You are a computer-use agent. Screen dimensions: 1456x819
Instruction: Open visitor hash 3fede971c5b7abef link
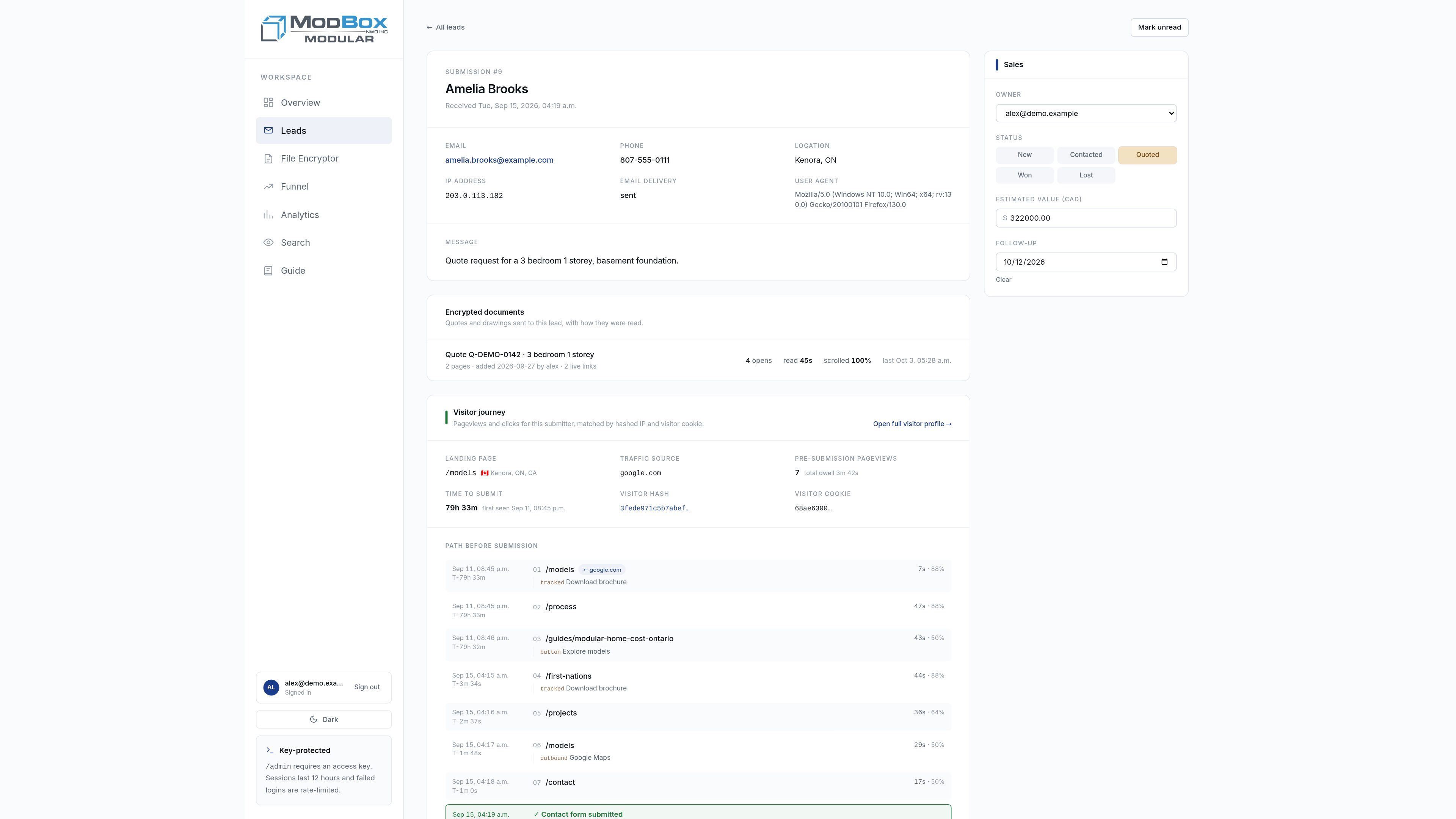click(x=654, y=508)
